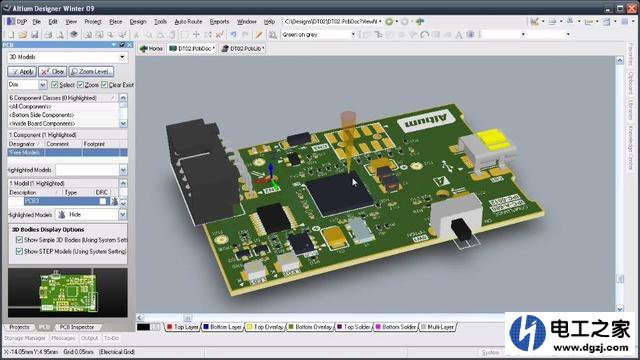The height and width of the screenshot is (360, 640).
Task: Click the printer-like icon in the top-right utilities toolbar
Action: click(x=552, y=22)
